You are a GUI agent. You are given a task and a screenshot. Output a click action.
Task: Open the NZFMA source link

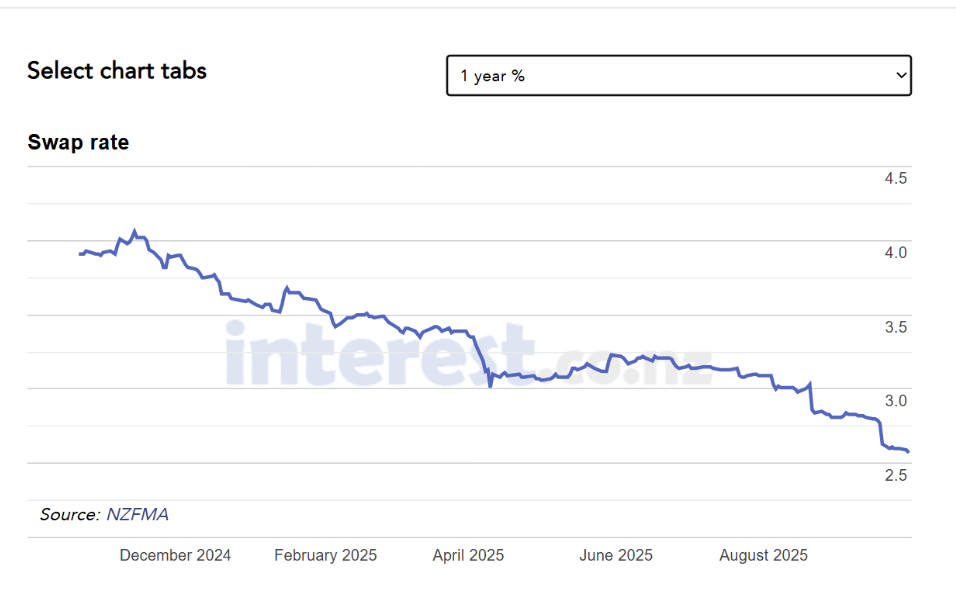[137, 515]
